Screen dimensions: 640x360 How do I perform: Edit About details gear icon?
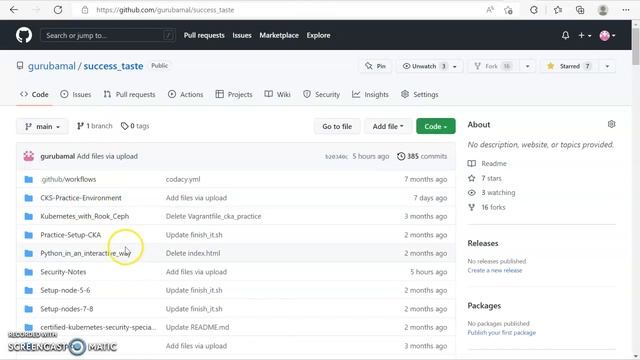pos(611,124)
